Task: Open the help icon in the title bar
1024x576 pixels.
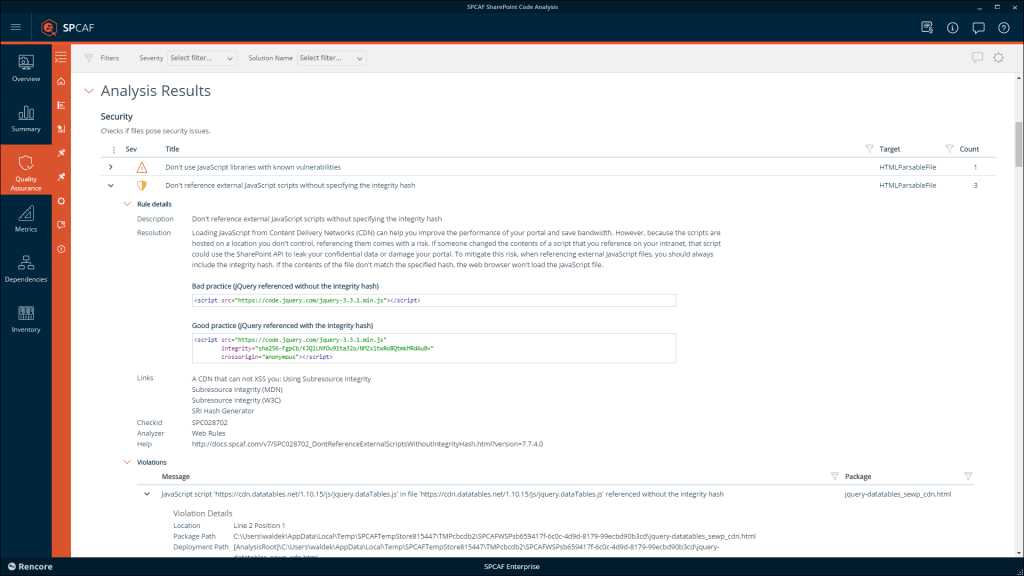Action: point(1003,28)
